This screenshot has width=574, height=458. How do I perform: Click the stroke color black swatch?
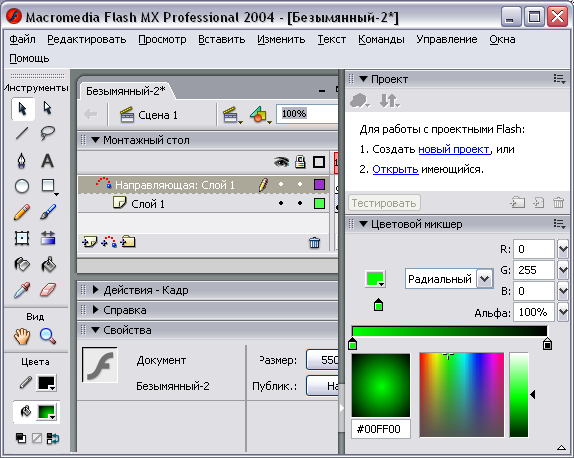point(46,383)
